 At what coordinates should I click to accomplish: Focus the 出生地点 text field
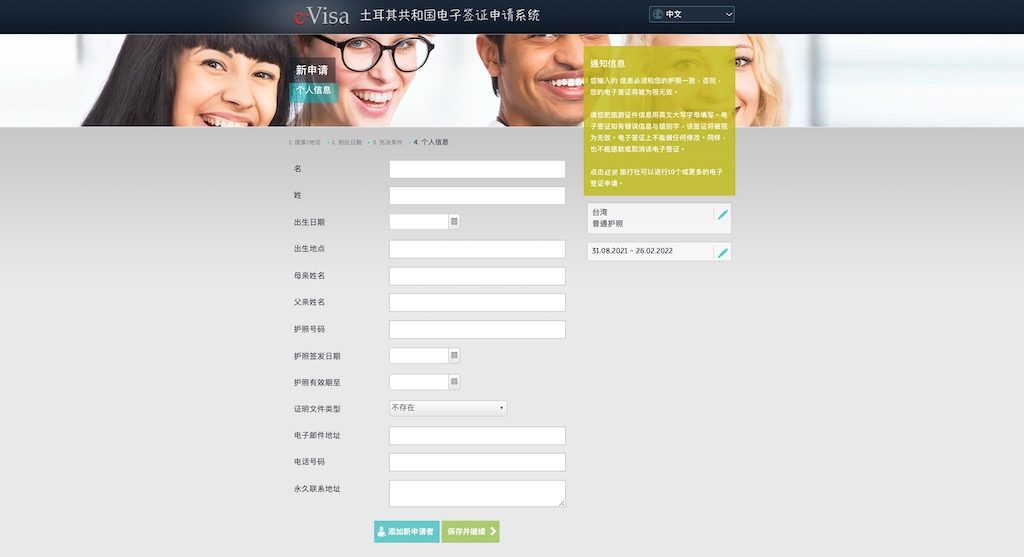pos(477,249)
